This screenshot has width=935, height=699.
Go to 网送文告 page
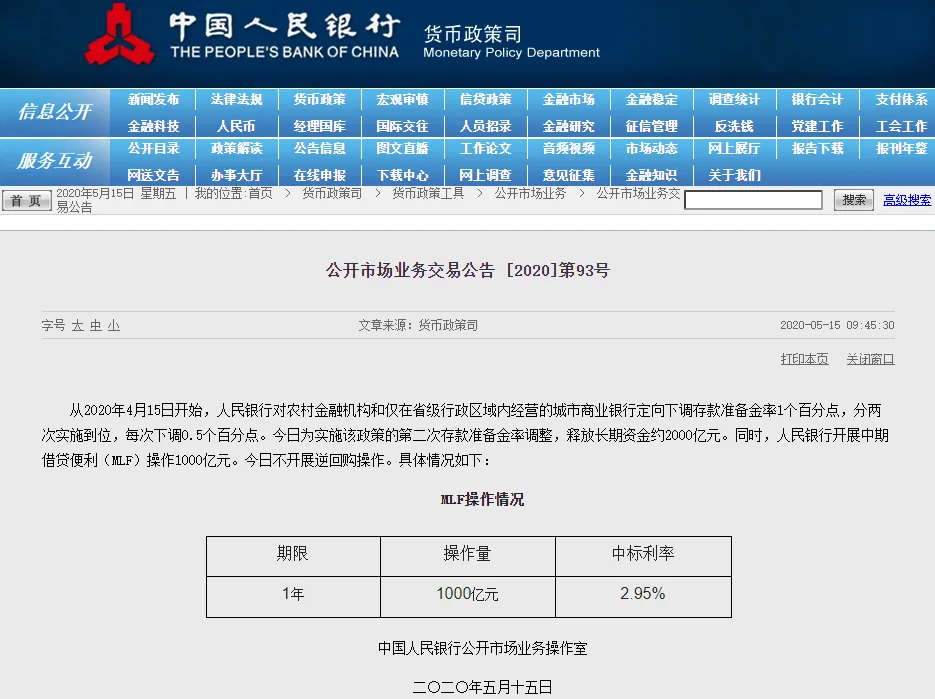coord(153,175)
